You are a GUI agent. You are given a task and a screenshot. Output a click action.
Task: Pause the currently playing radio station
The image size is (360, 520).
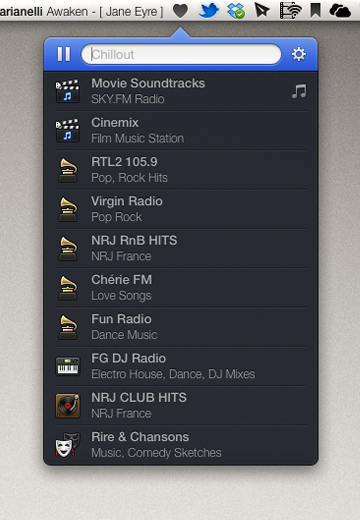click(x=64, y=54)
